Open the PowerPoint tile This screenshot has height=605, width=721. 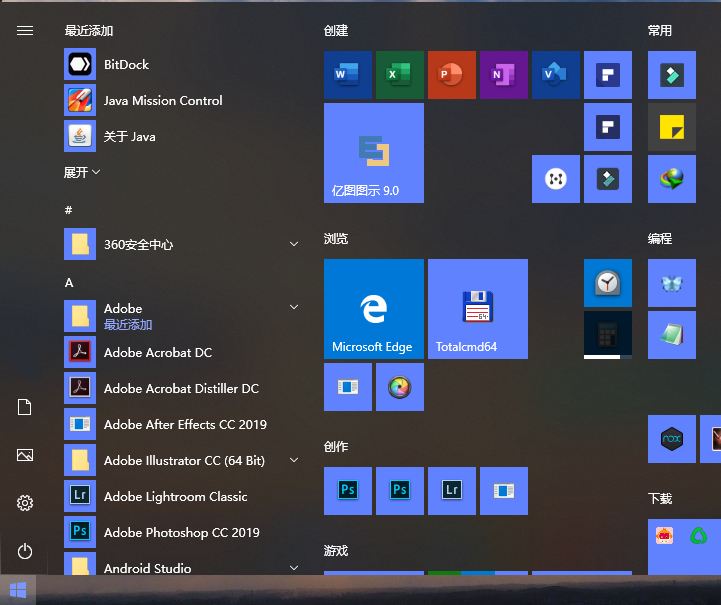point(452,75)
